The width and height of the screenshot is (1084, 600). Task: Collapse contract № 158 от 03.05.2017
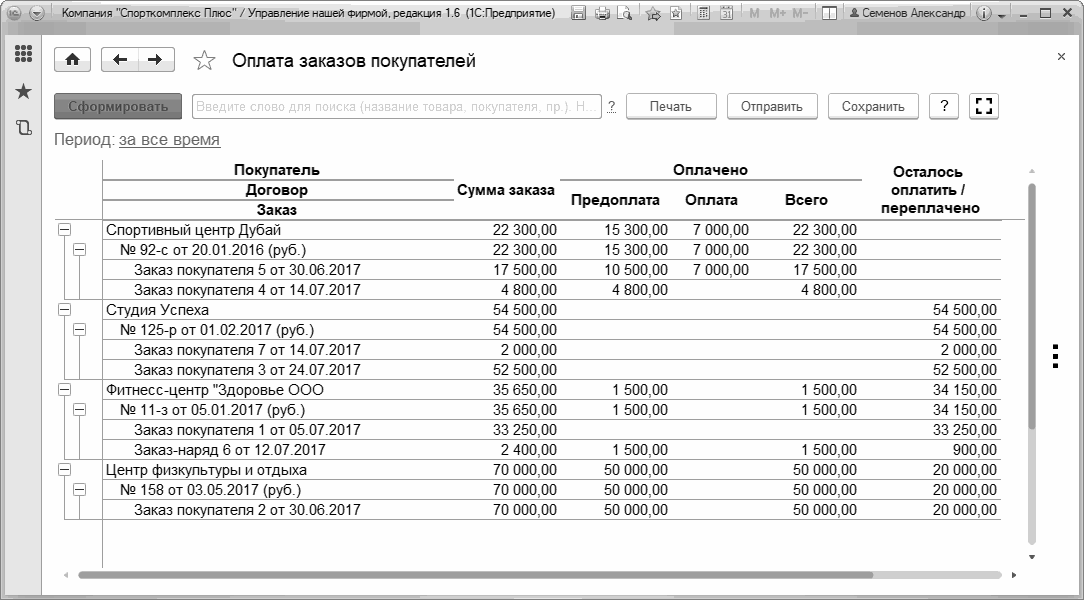pos(80,489)
